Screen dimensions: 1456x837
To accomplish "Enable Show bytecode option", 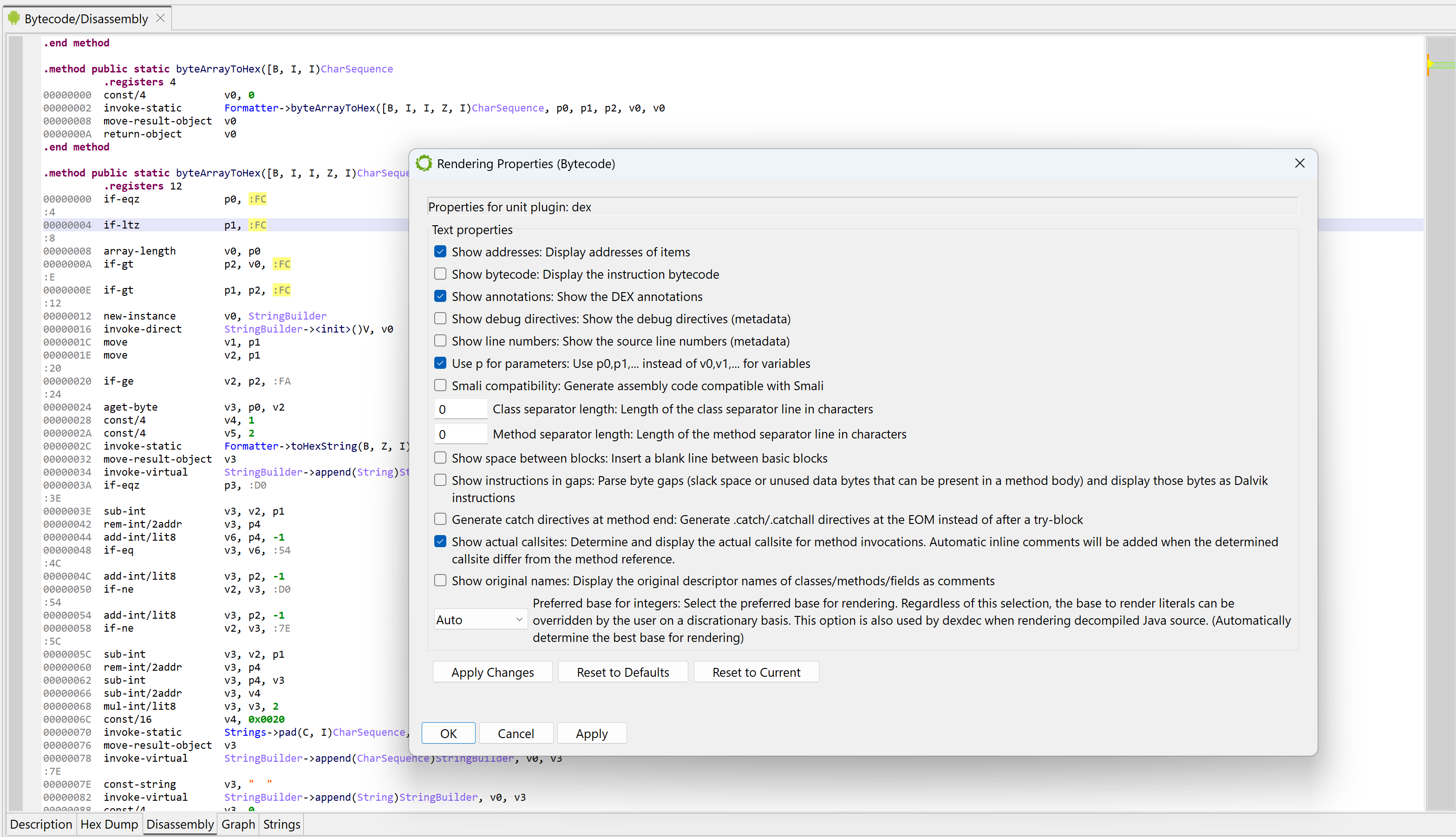I will coord(440,274).
